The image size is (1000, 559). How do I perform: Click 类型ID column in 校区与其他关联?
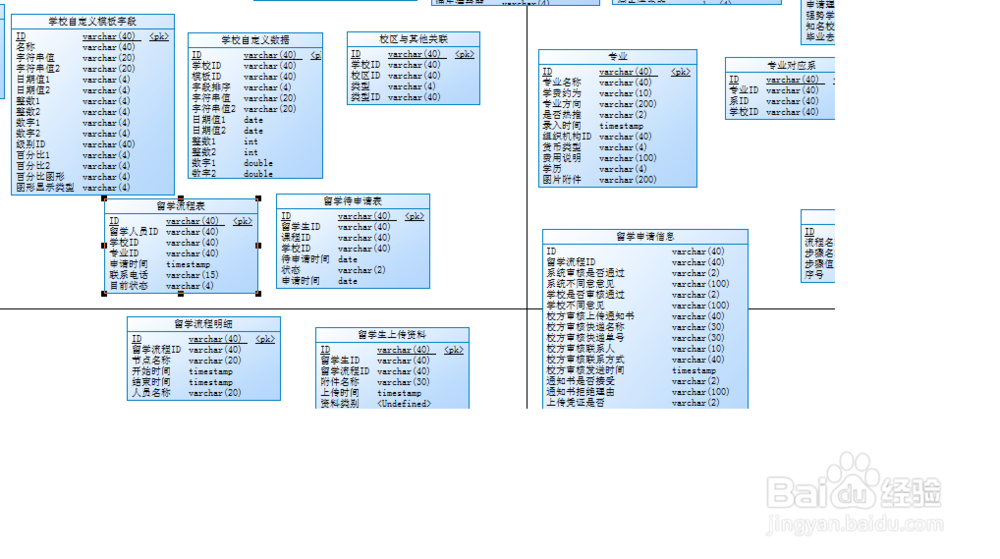tap(365, 97)
